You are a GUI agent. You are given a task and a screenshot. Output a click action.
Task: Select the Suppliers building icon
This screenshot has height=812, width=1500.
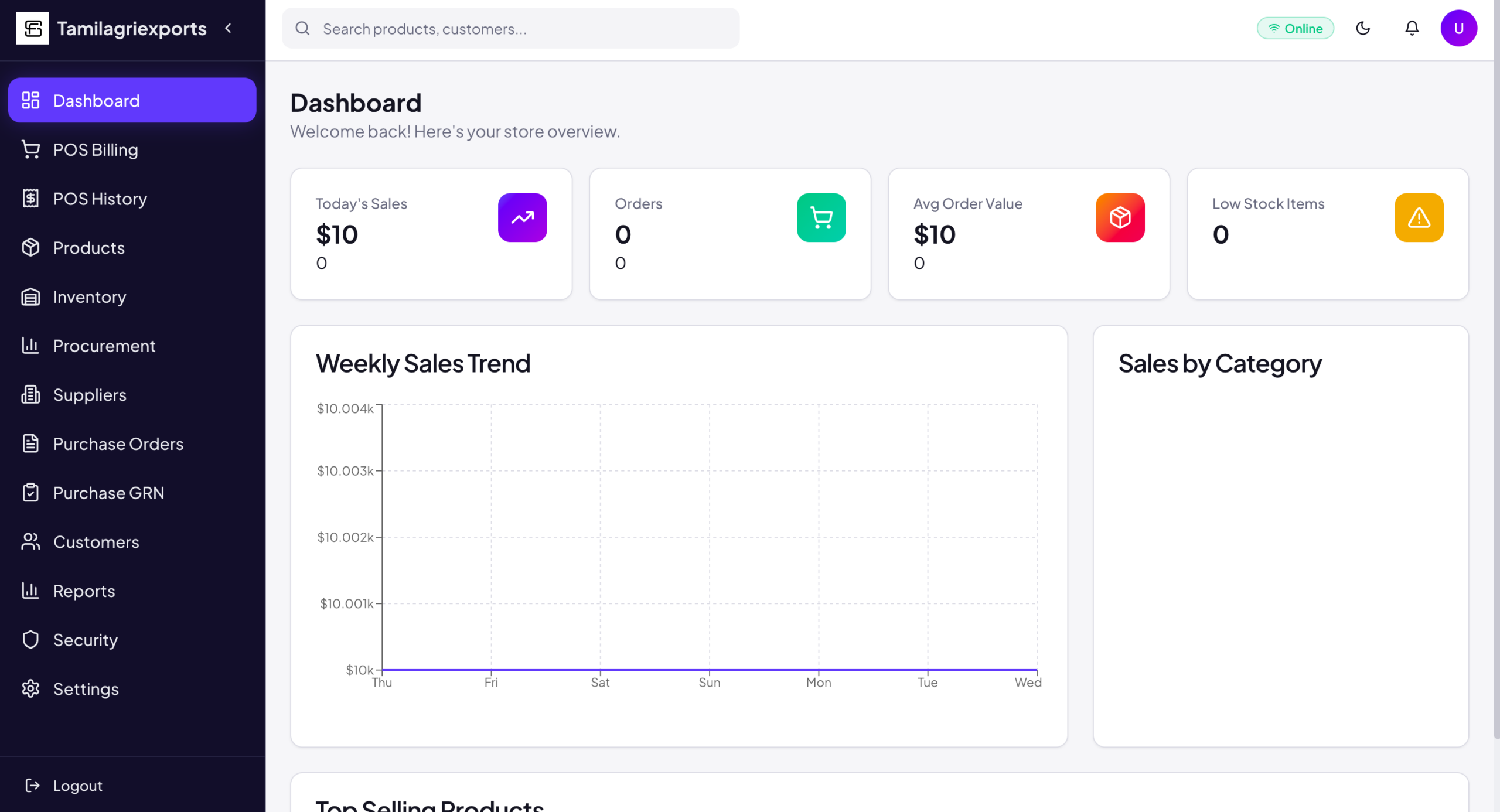(x=30, y=395)
